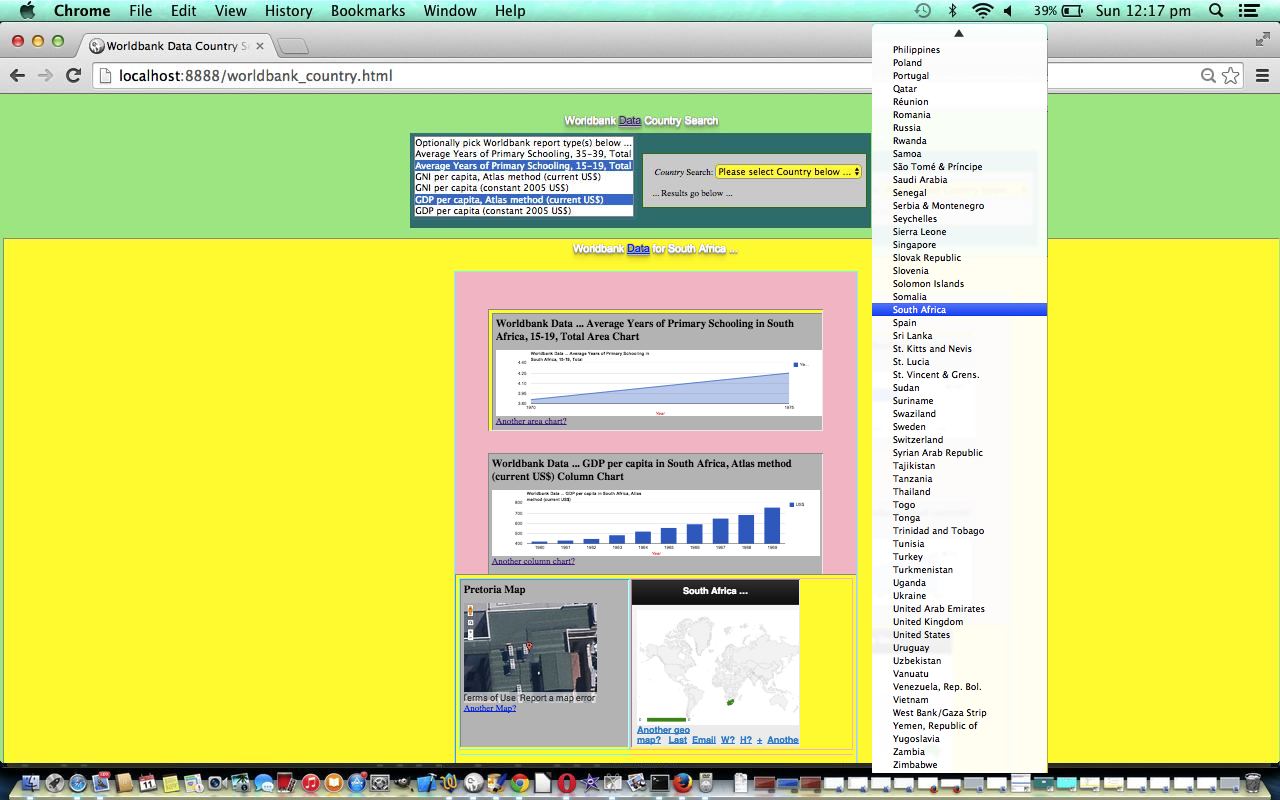Open a new tab button

[x=292, y=46]
